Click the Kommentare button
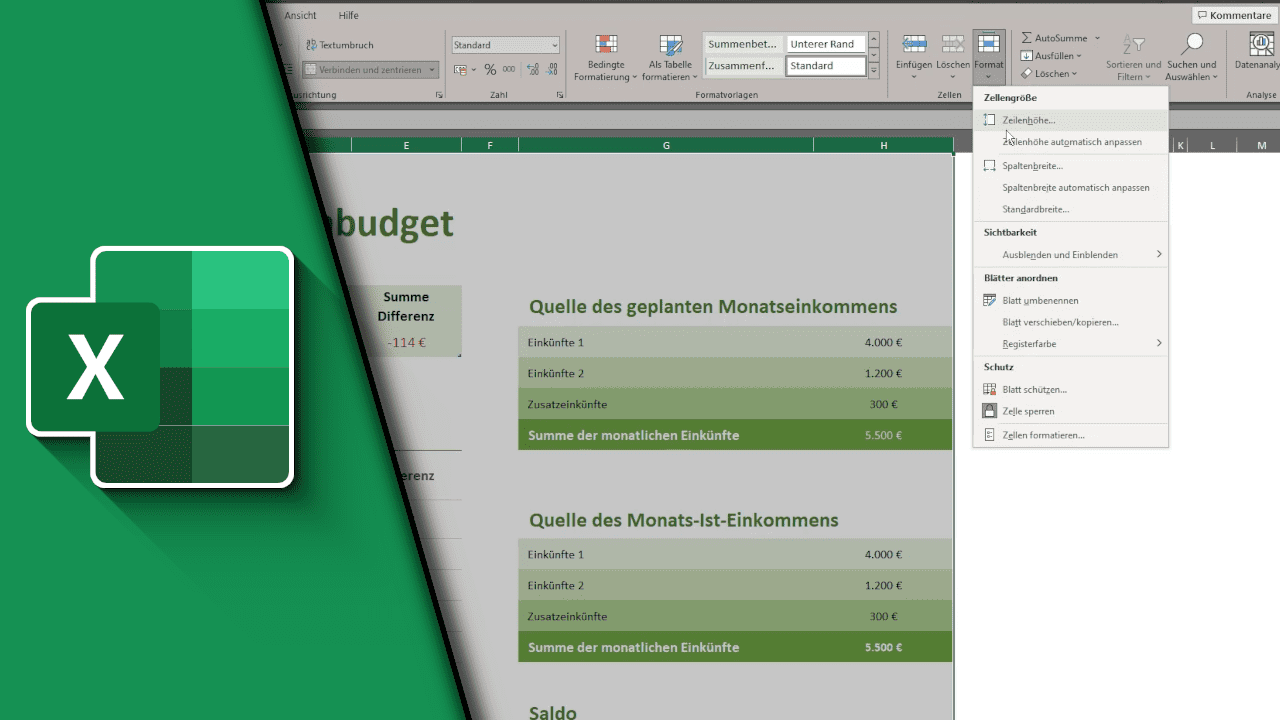 pyautogui.click(x=1234, y=16)
